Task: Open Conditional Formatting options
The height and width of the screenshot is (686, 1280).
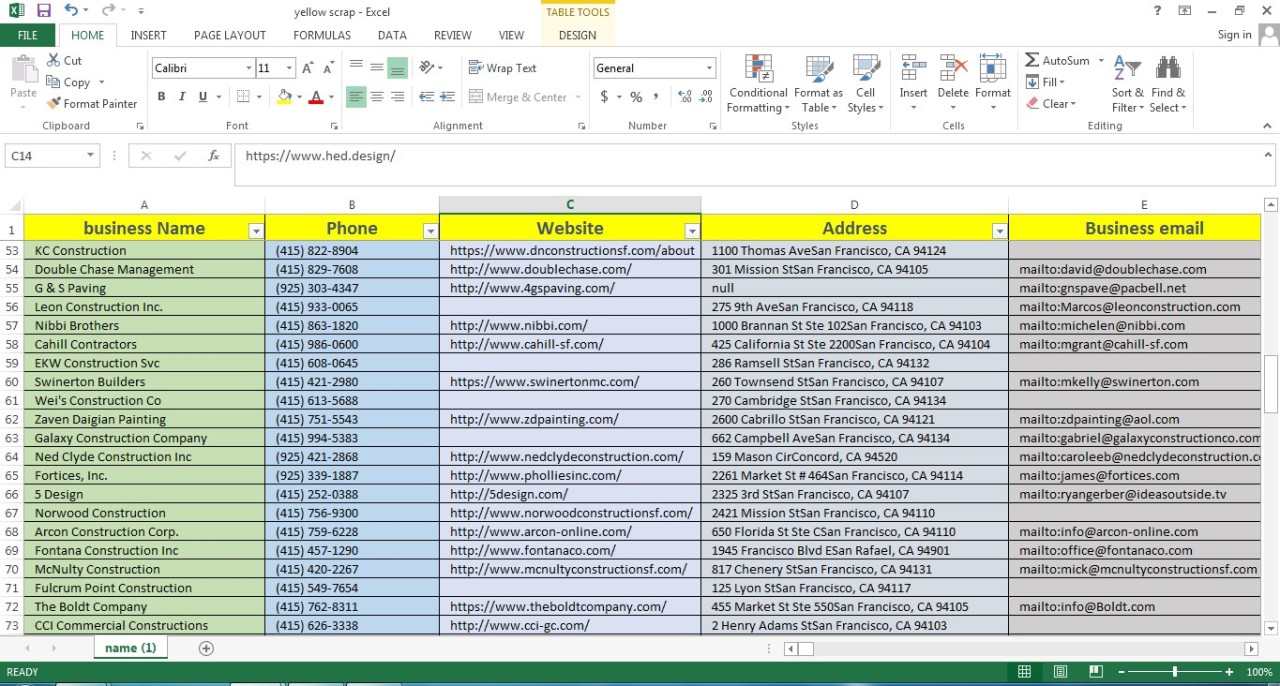Action: (758, 84)
